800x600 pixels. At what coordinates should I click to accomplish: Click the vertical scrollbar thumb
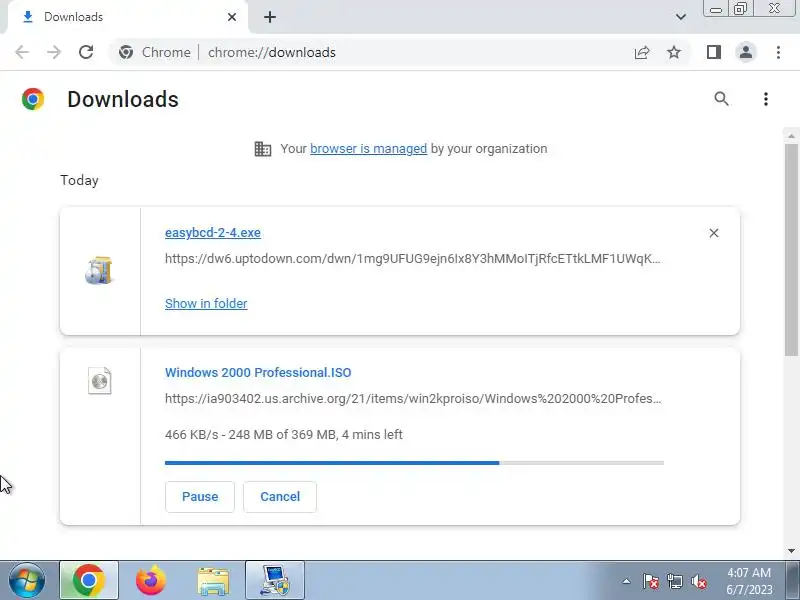click(791, 250)
